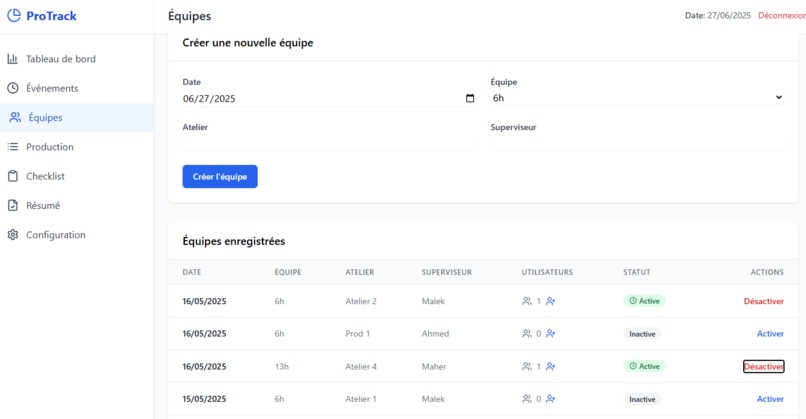This screenshot has height=419, width=806.
Task: Click the users icon in the Atelier 2 row
Action: point(527,301)
